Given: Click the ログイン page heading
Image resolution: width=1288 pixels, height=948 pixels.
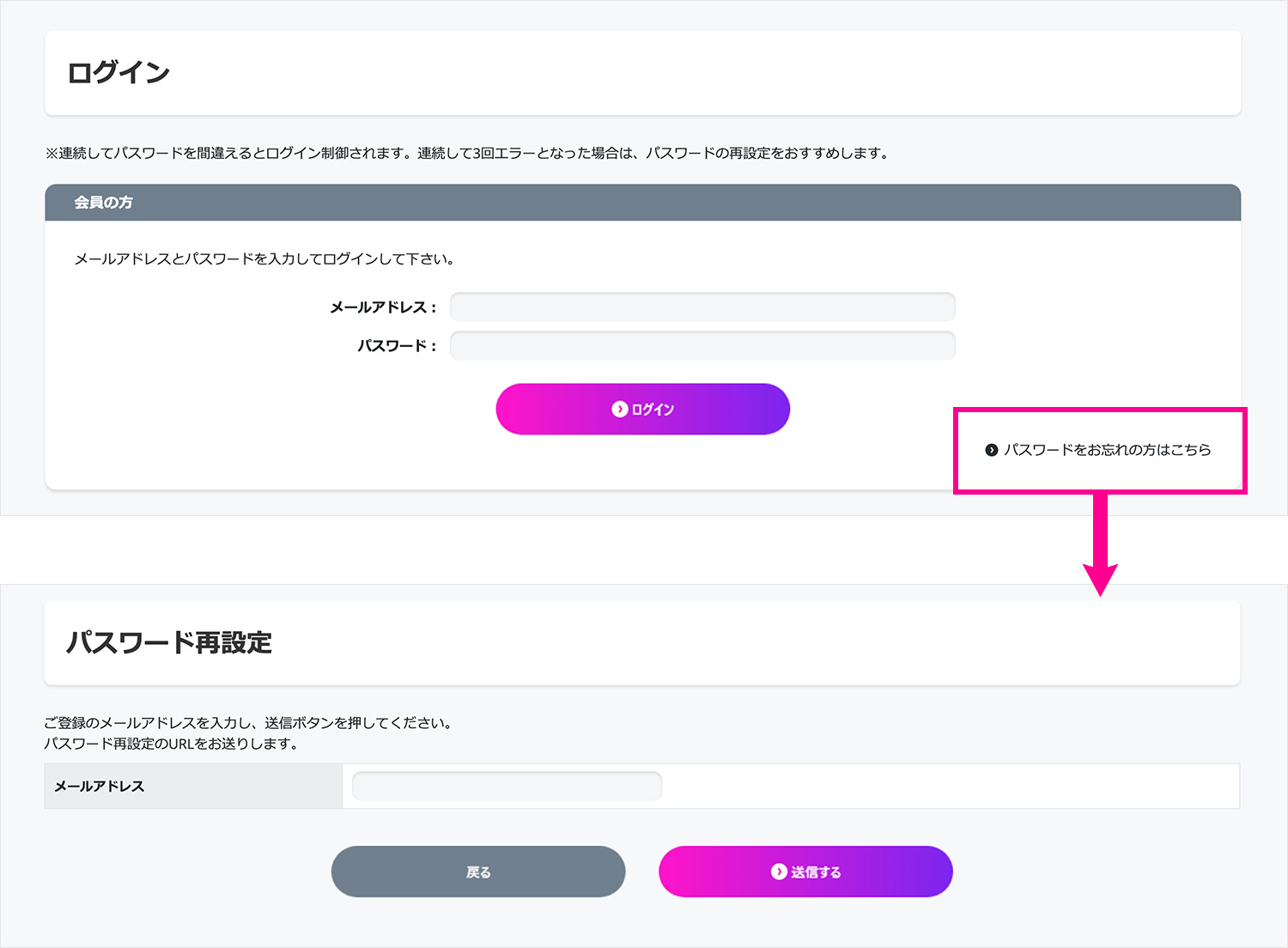Looking at the screenshot, I should [x=118, y=73].
